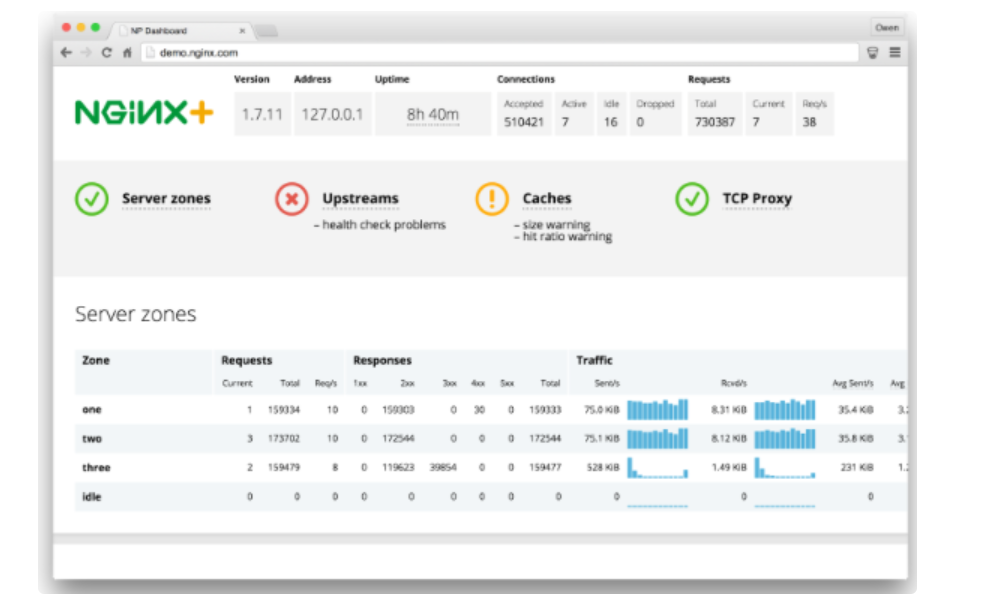Viewport: 1000px width, 609px height.
Task: Click the Rcvd/s chart for zone one
Action: pos(784,409)
